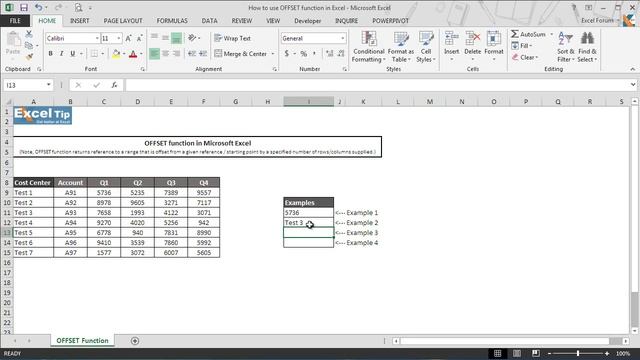This screenshot has height=360, width=640.
Task: Open the Fill menu in the Editing group
Action: [522, 46]
